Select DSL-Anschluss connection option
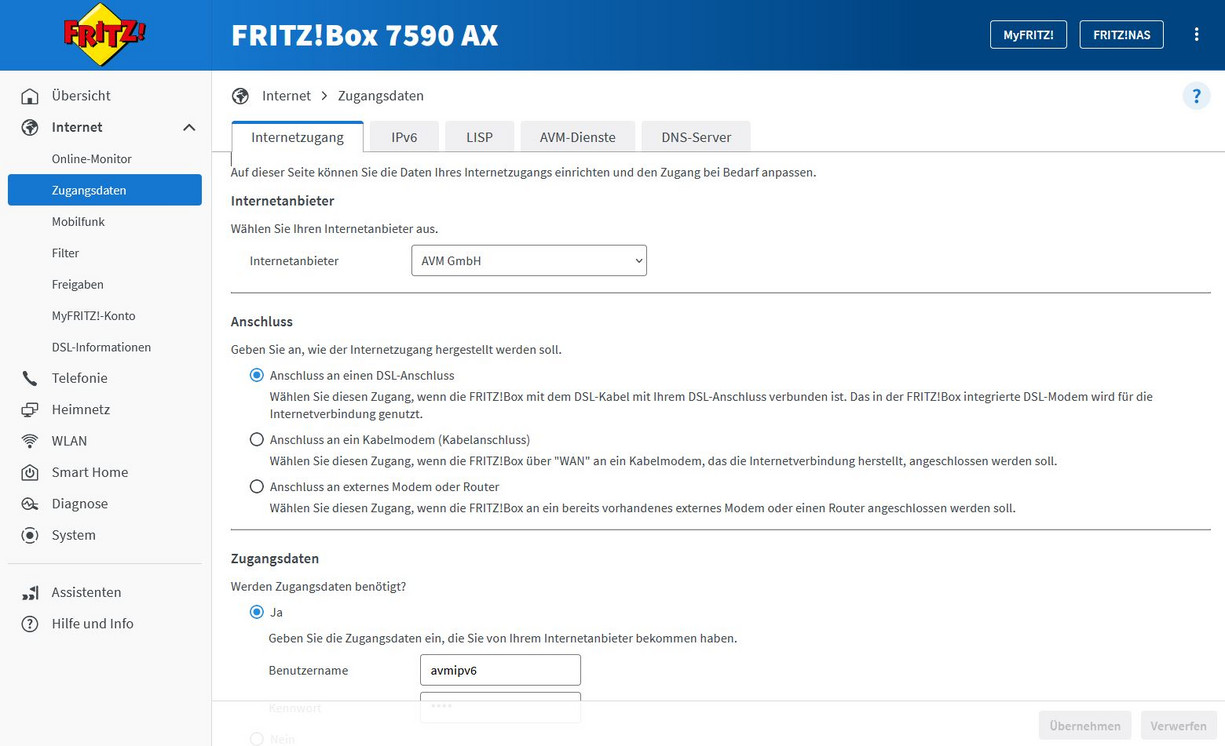 257,376
